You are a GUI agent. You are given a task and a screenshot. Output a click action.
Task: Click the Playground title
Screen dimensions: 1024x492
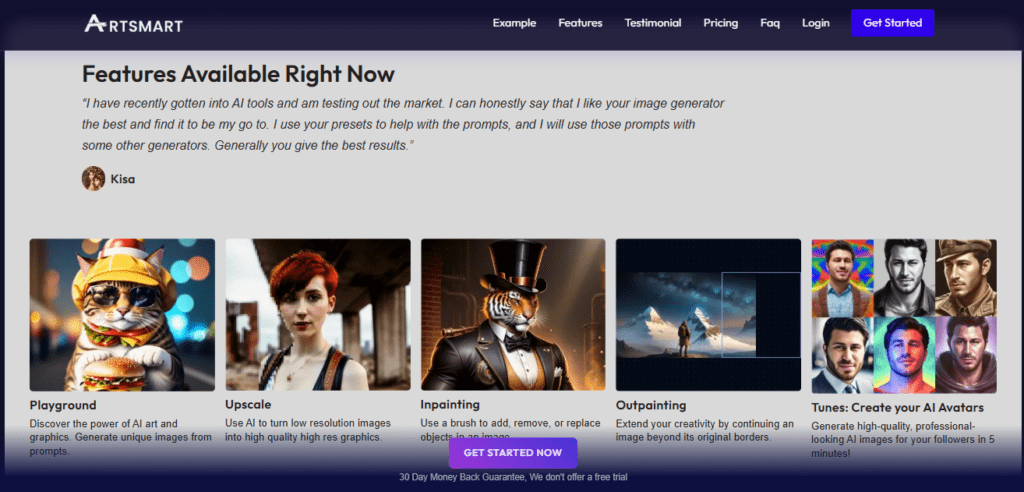click(x=63, y=405)
